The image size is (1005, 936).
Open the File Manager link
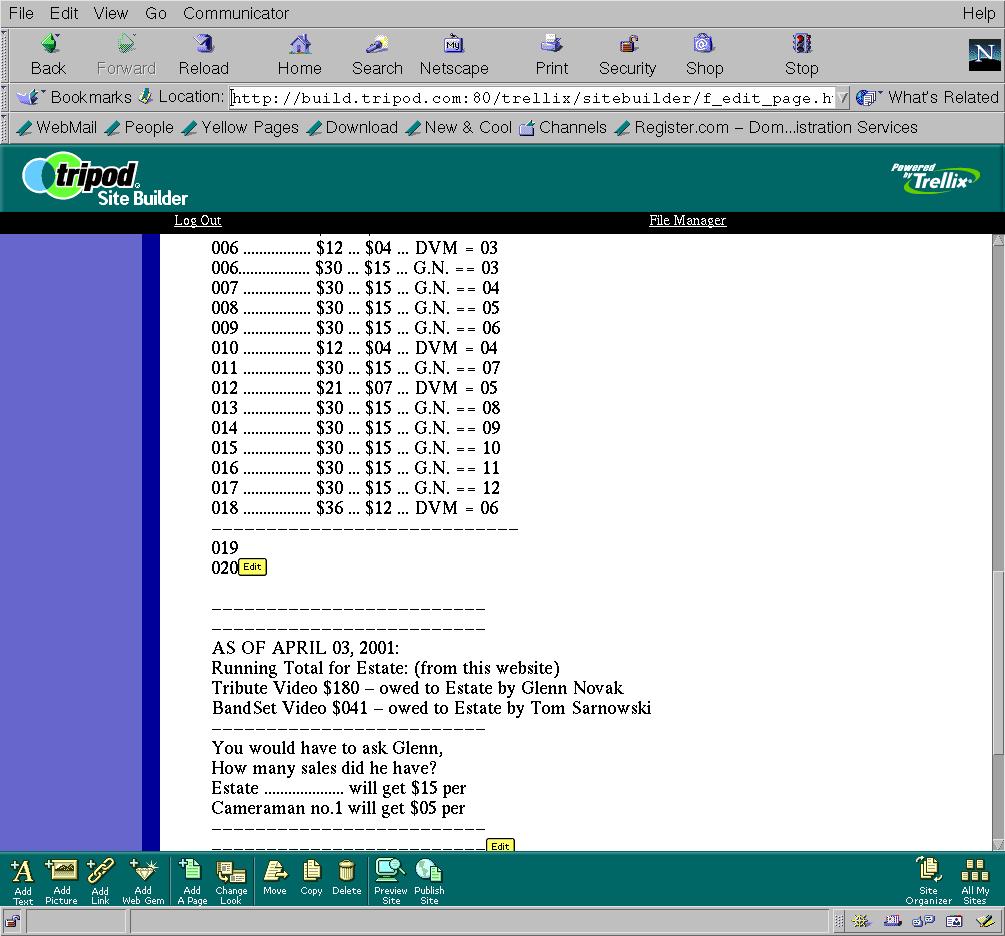[x=687, y=221]
